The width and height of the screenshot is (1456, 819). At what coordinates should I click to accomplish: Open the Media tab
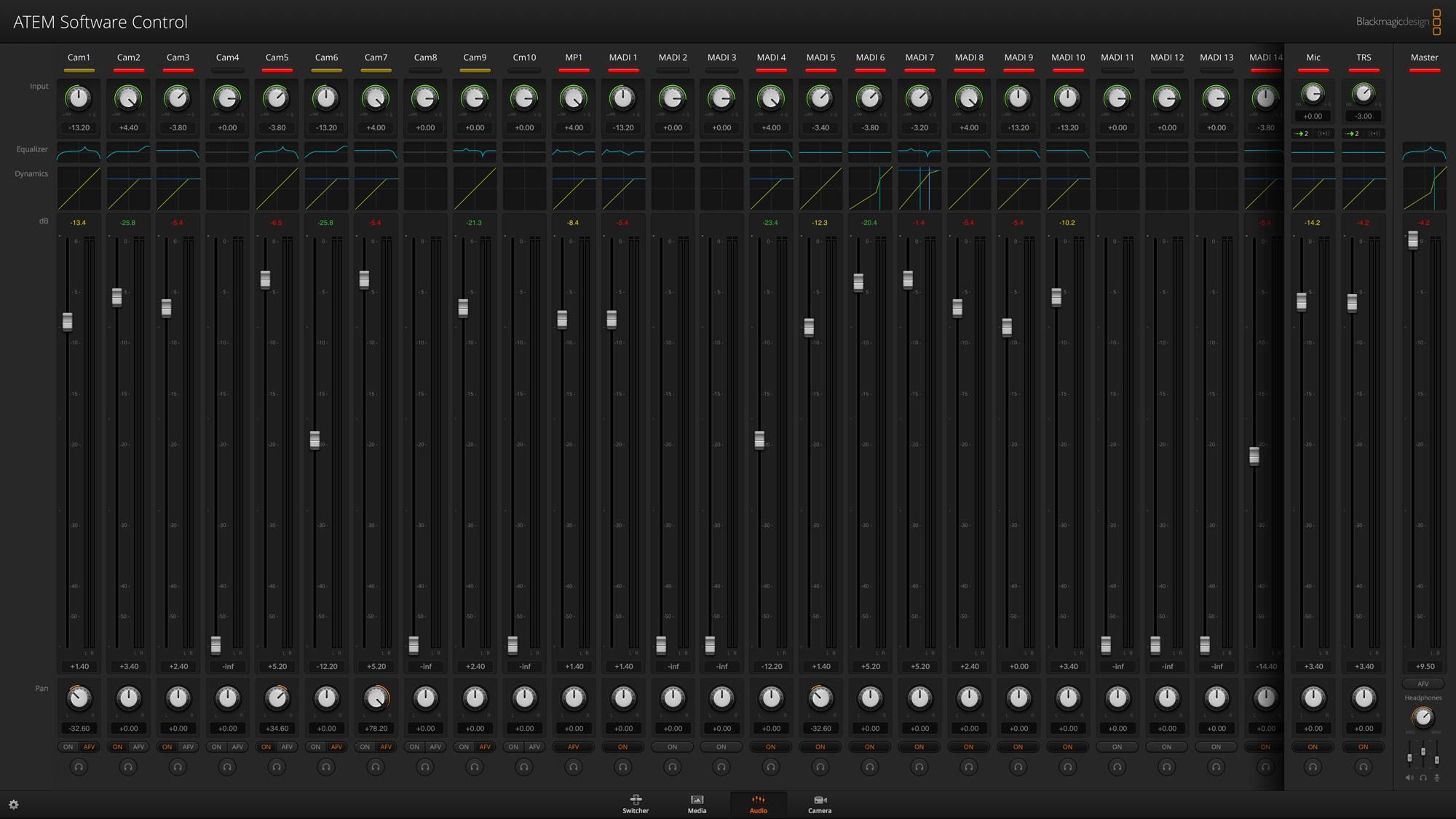click(696, 804)
